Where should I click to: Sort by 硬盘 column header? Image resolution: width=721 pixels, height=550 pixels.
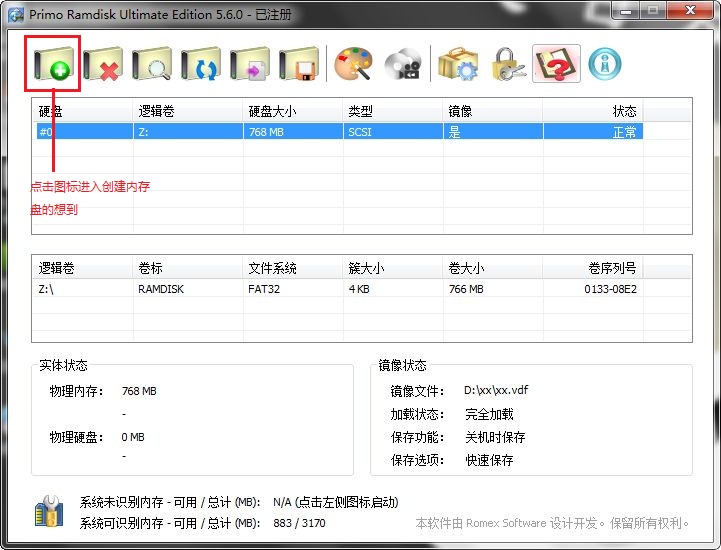(x=82, y=111)
